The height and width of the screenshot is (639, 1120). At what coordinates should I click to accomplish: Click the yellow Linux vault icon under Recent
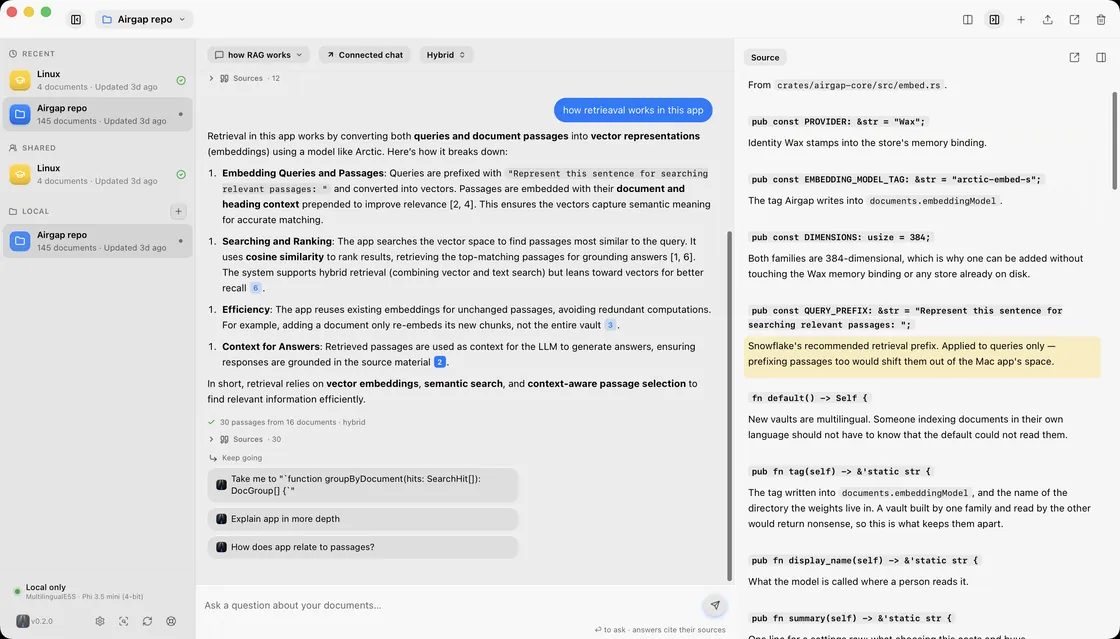coord(20,80)
